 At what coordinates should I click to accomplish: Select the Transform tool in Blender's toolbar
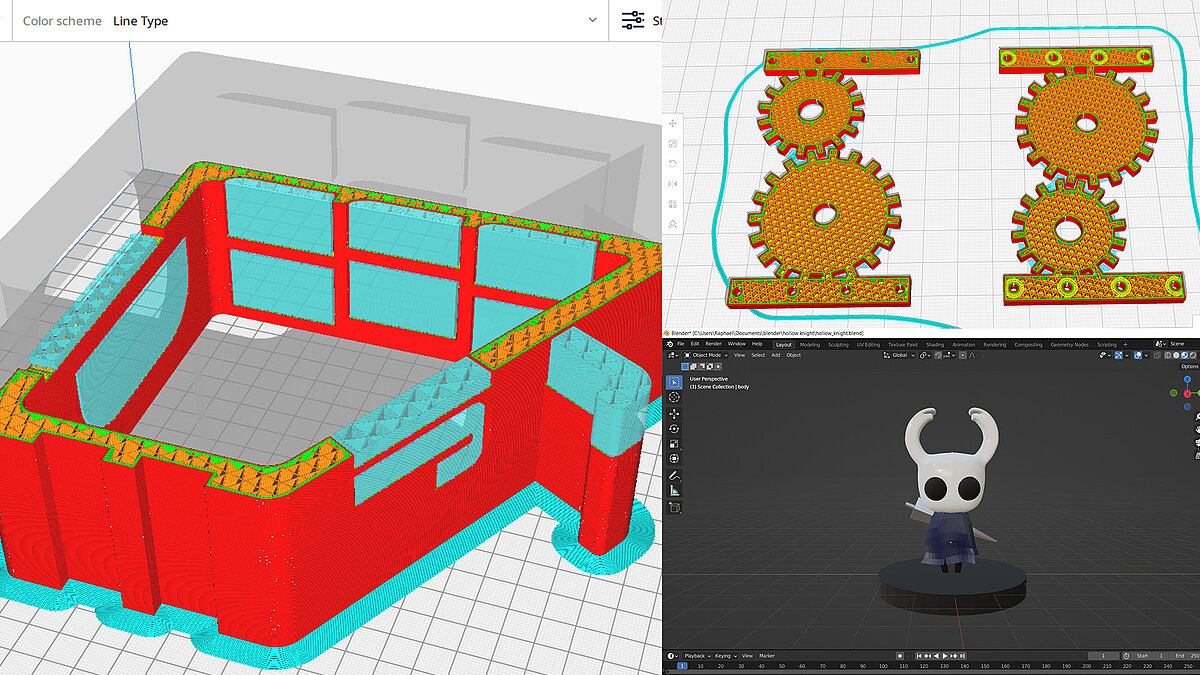coord(674,459)
